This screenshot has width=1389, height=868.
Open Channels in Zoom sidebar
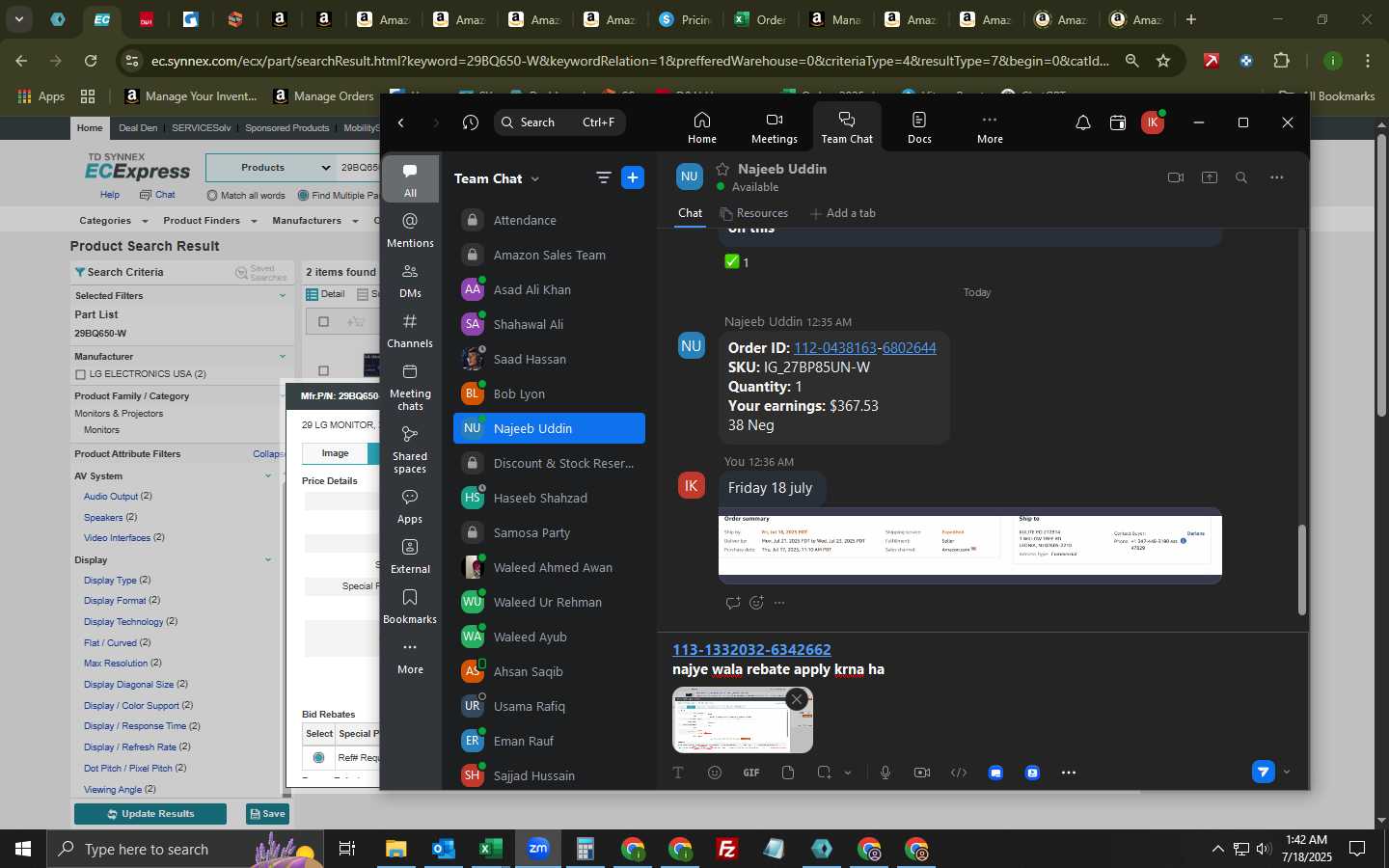pos(410,330)
